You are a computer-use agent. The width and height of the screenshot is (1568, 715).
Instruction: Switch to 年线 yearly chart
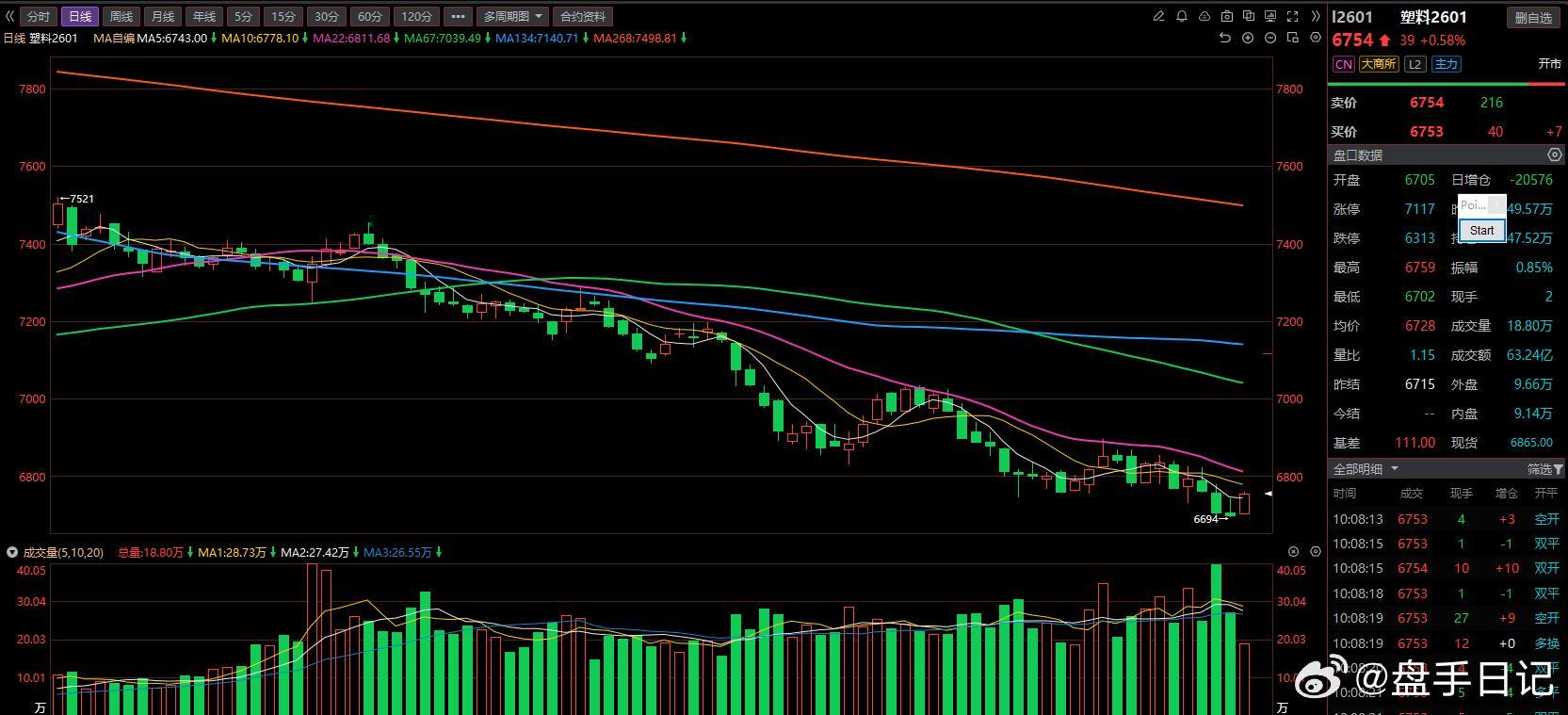[204, 17]
